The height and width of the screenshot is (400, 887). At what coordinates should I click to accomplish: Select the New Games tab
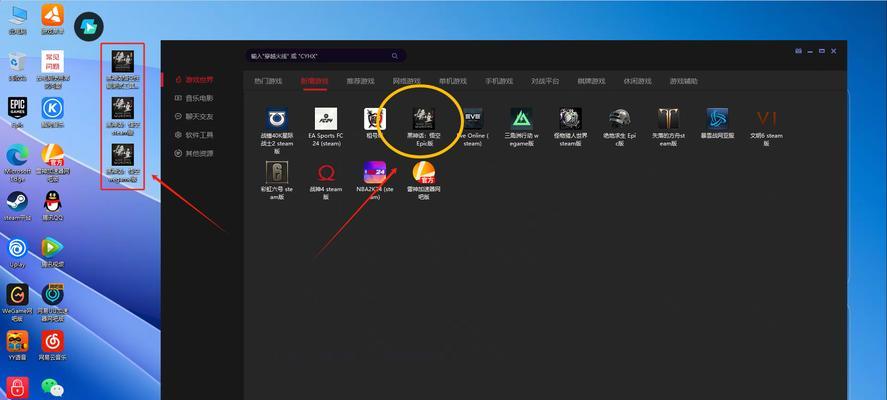[314, 81]
